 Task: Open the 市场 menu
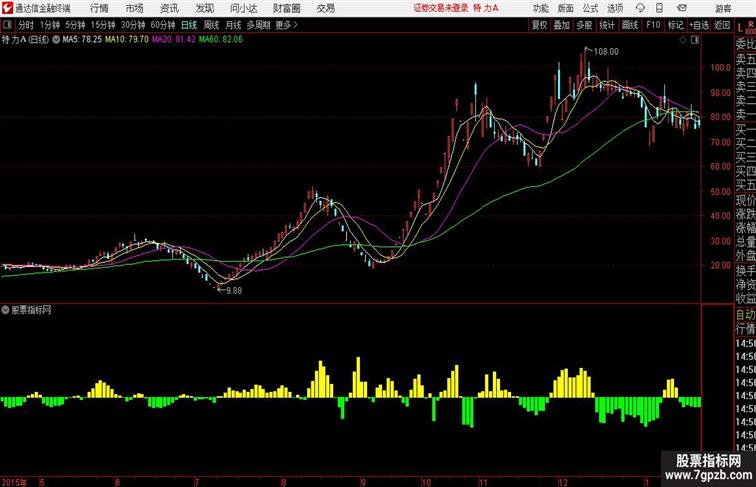tap(134, 8)
